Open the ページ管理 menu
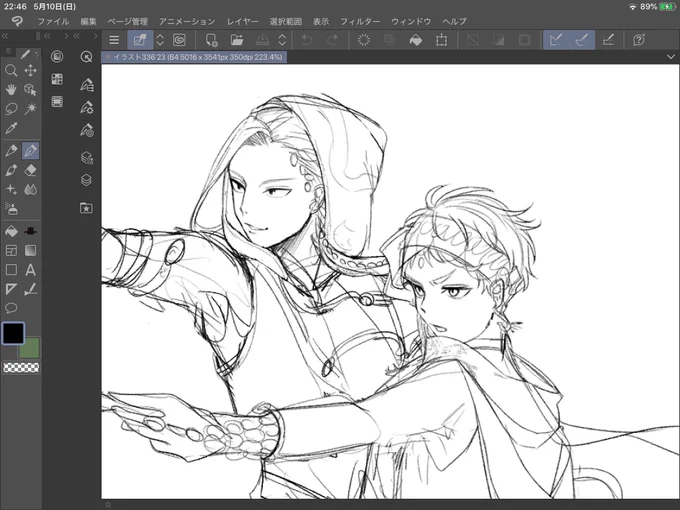Image resolution: width=680 pixels, height=510 pixels. 128,21
